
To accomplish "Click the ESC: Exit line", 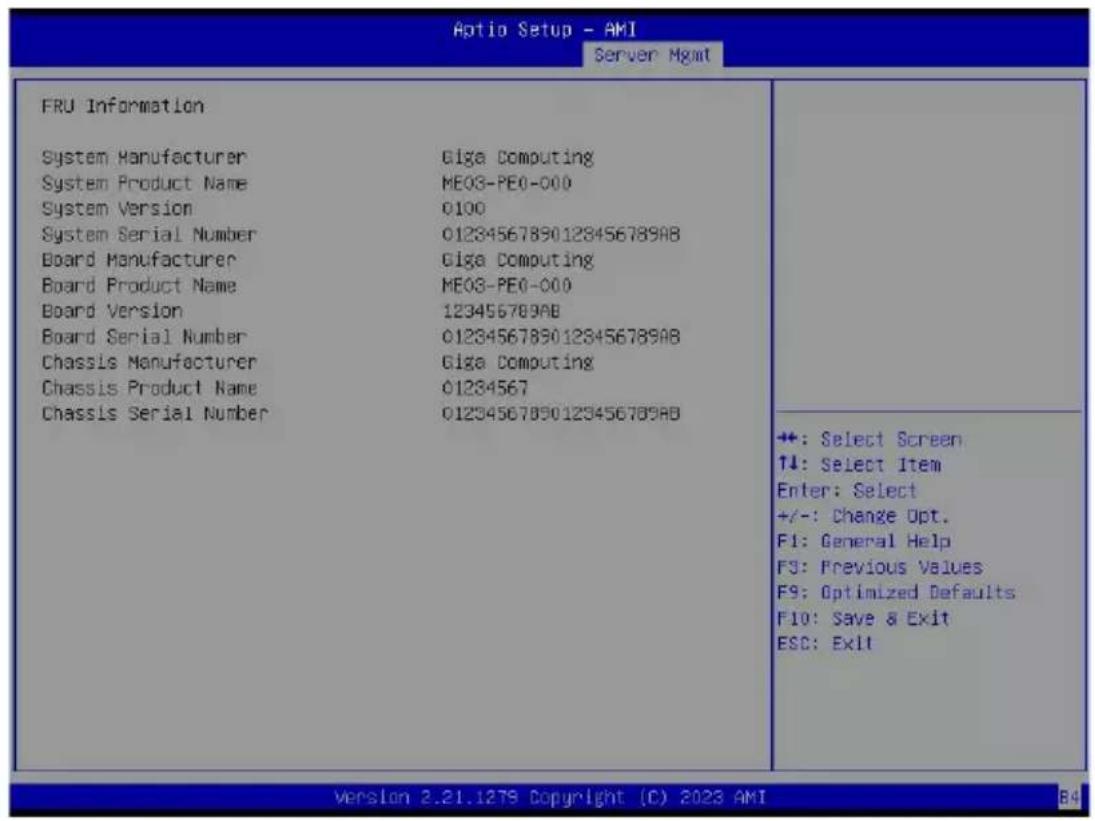I will (825, 643).
